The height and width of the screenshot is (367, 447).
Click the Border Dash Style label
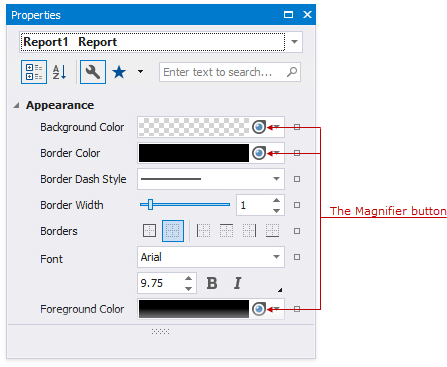pyautogui.click(x=83, y=179)
